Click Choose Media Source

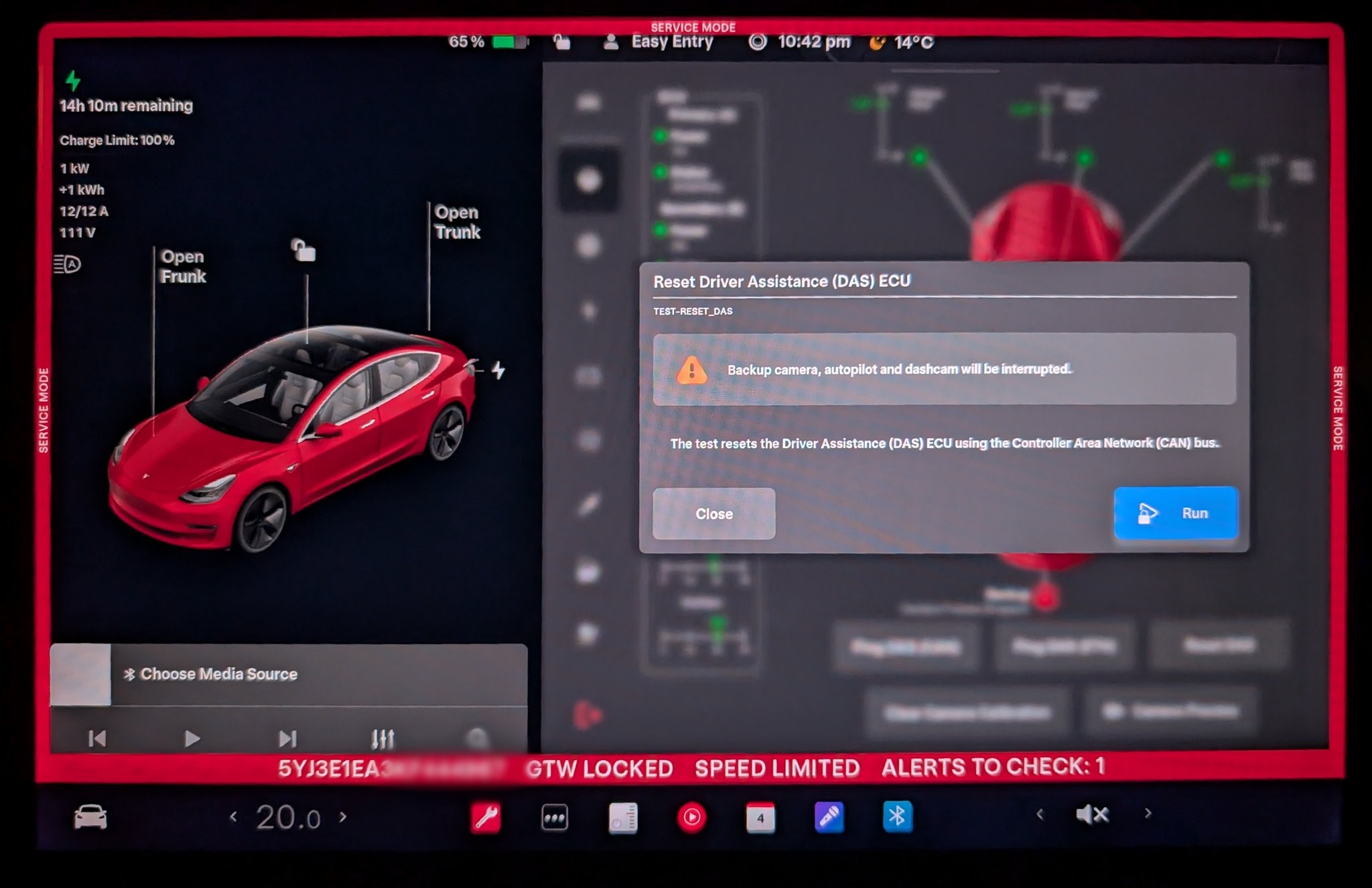point(218,674)
